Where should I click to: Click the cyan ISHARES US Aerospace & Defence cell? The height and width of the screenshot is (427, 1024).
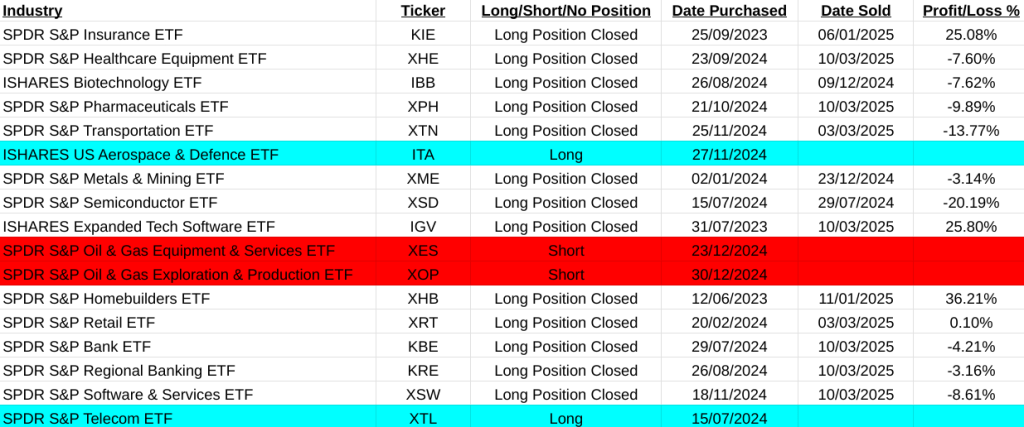point(140,155)
